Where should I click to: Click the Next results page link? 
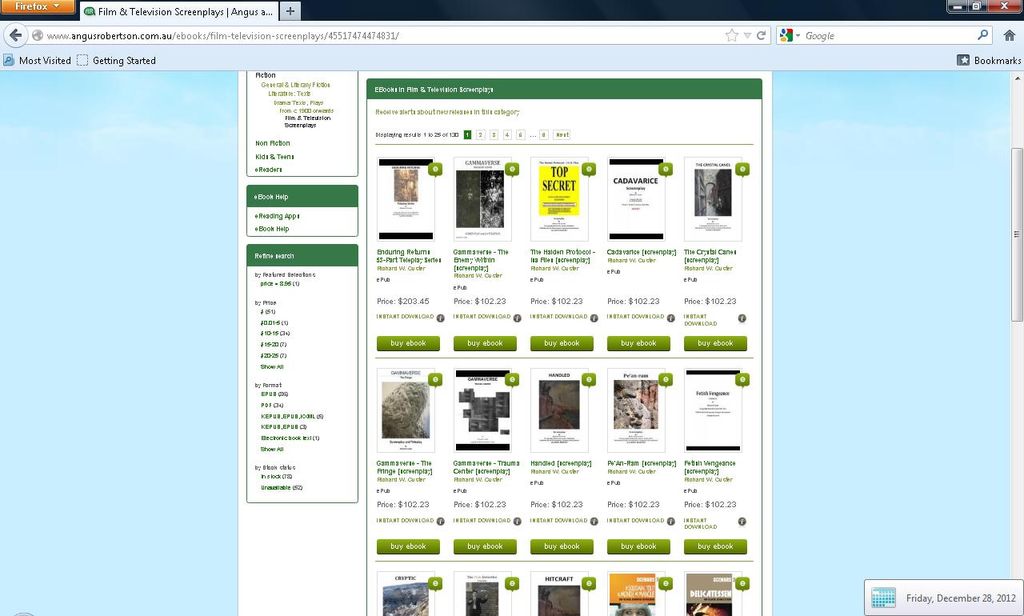point(562,135)
